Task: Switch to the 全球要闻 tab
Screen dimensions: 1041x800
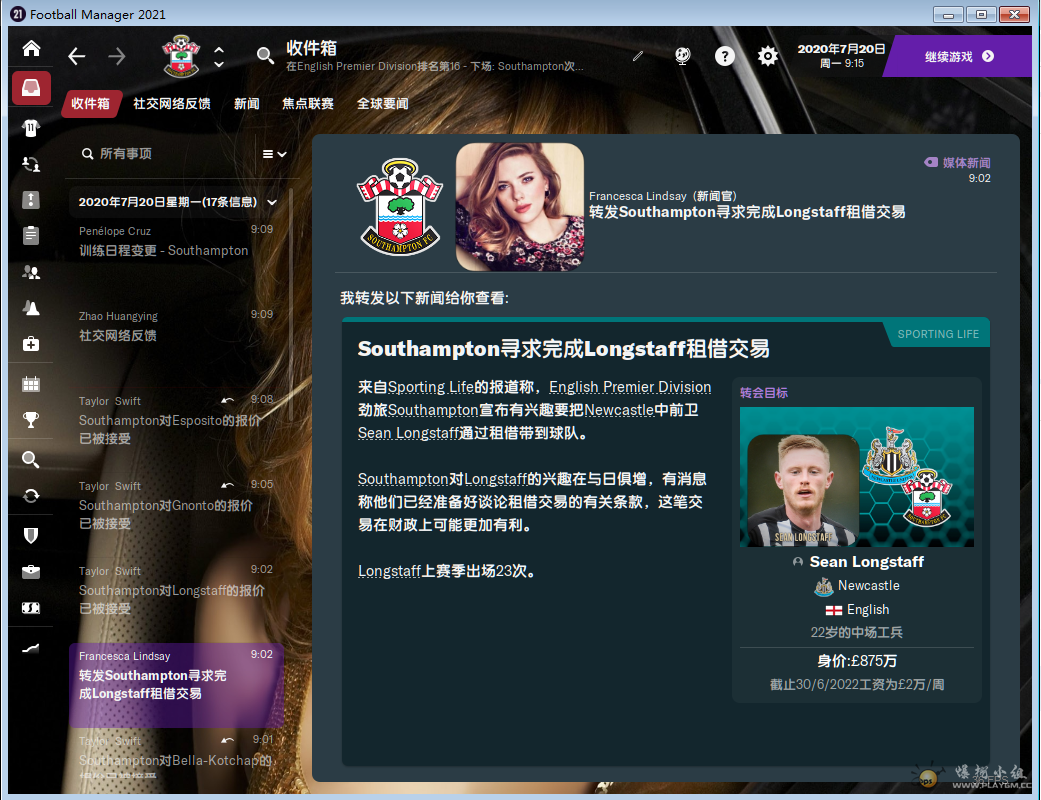Action: pyautogui.click(x=382, y=104)
